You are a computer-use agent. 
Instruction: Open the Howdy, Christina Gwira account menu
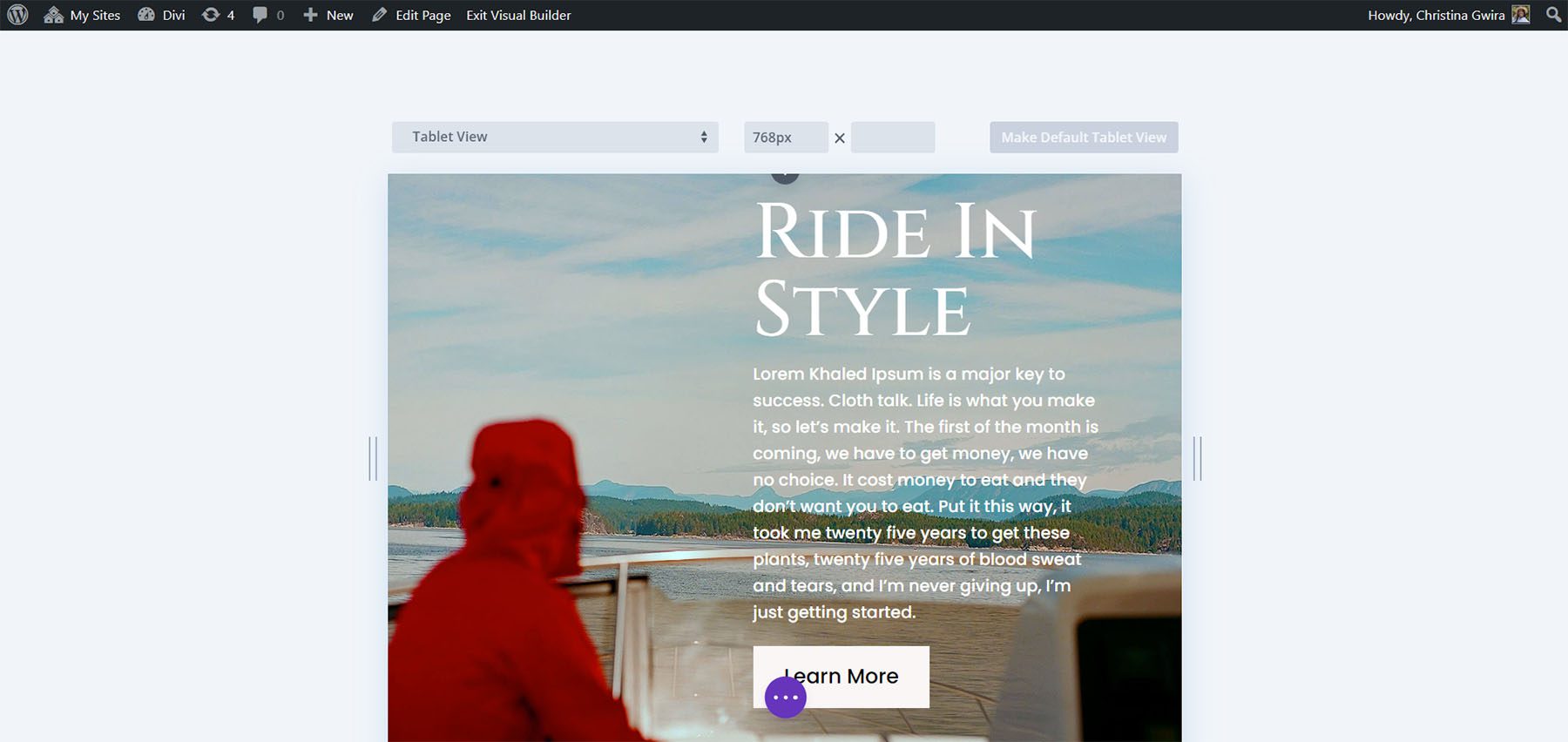click(1436, 15)
